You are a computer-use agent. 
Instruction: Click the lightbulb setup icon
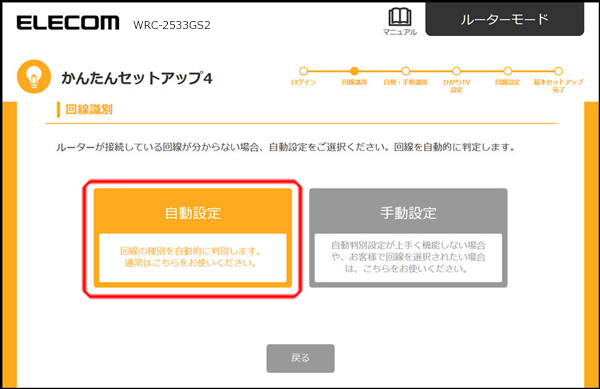(34, 76)
